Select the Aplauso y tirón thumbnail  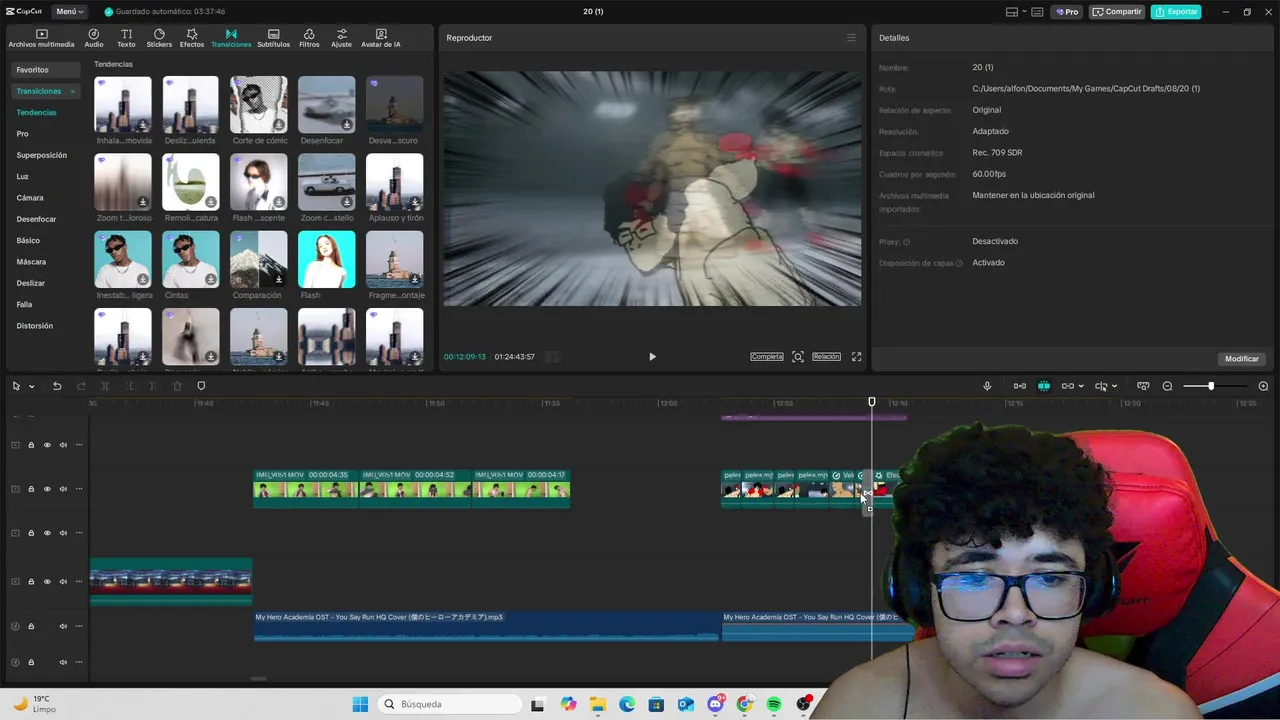395,182
